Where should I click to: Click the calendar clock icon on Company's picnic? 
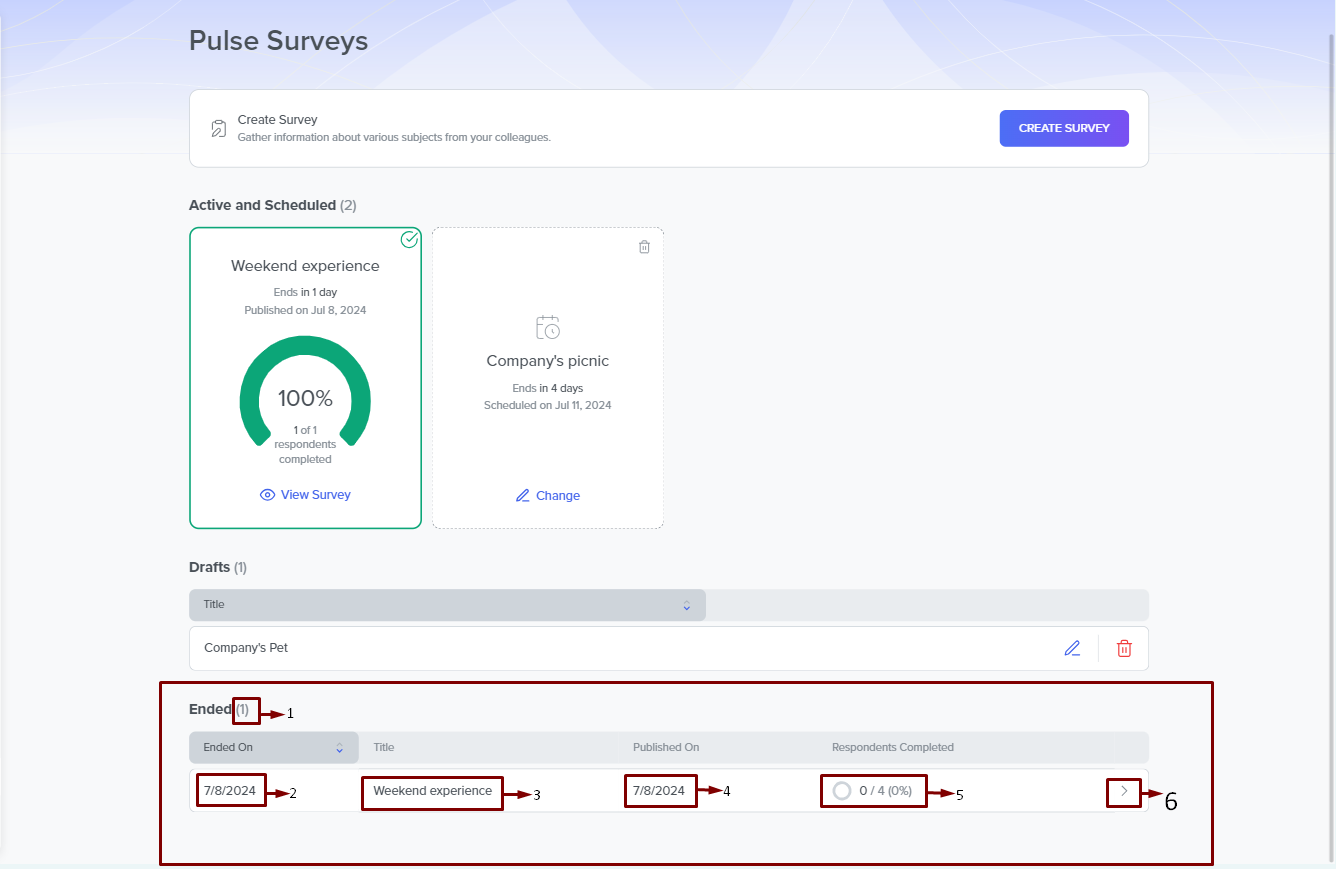(x=547, y=327)
